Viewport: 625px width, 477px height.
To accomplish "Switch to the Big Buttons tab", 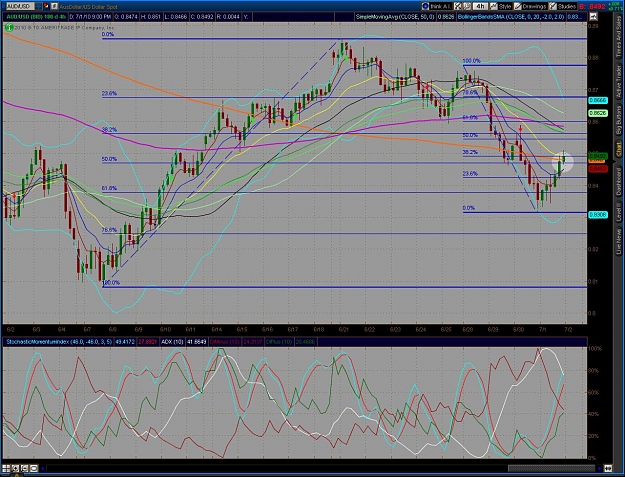I will (x=619, y=121).
